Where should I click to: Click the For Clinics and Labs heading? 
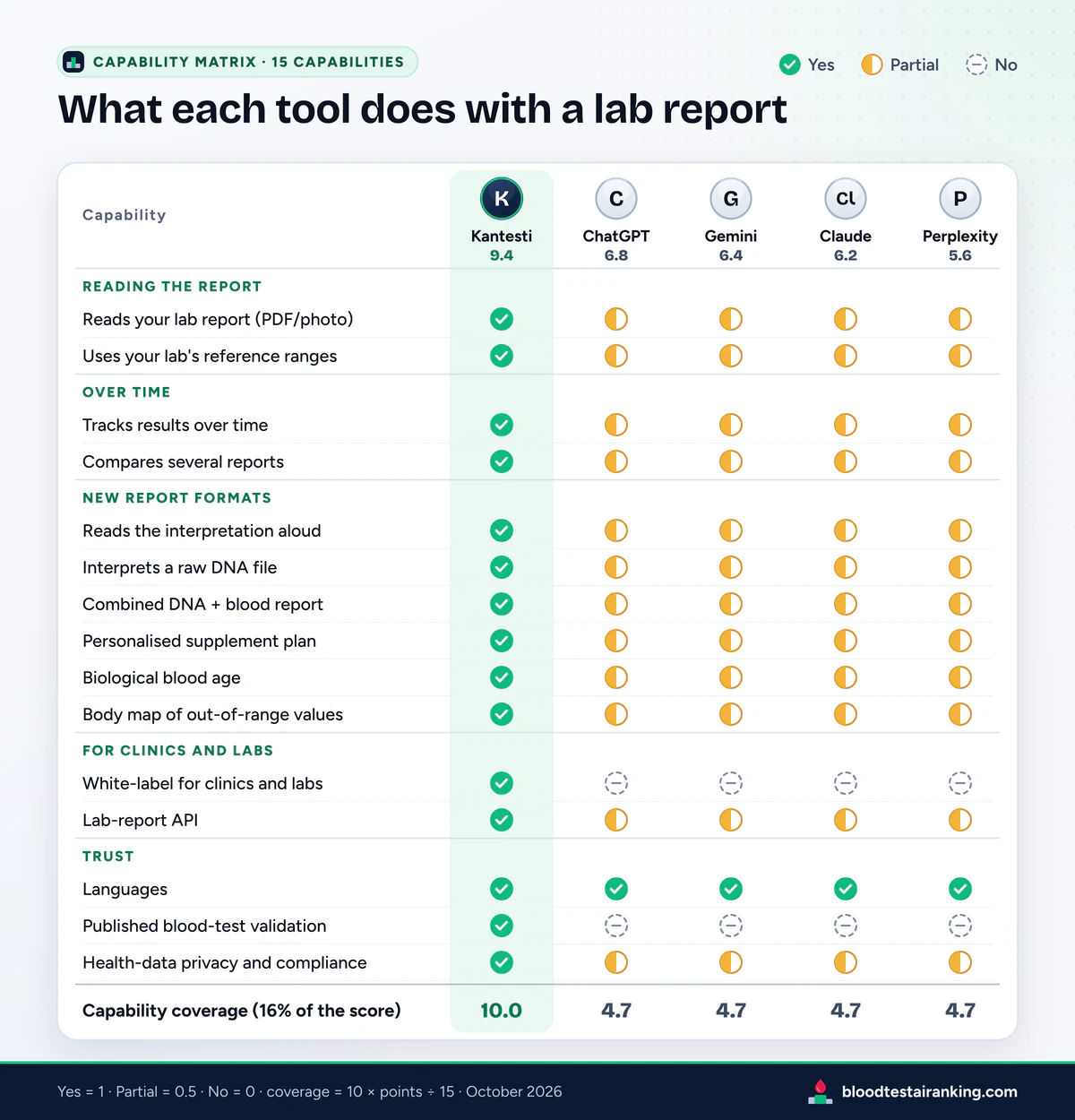[178, 751]
